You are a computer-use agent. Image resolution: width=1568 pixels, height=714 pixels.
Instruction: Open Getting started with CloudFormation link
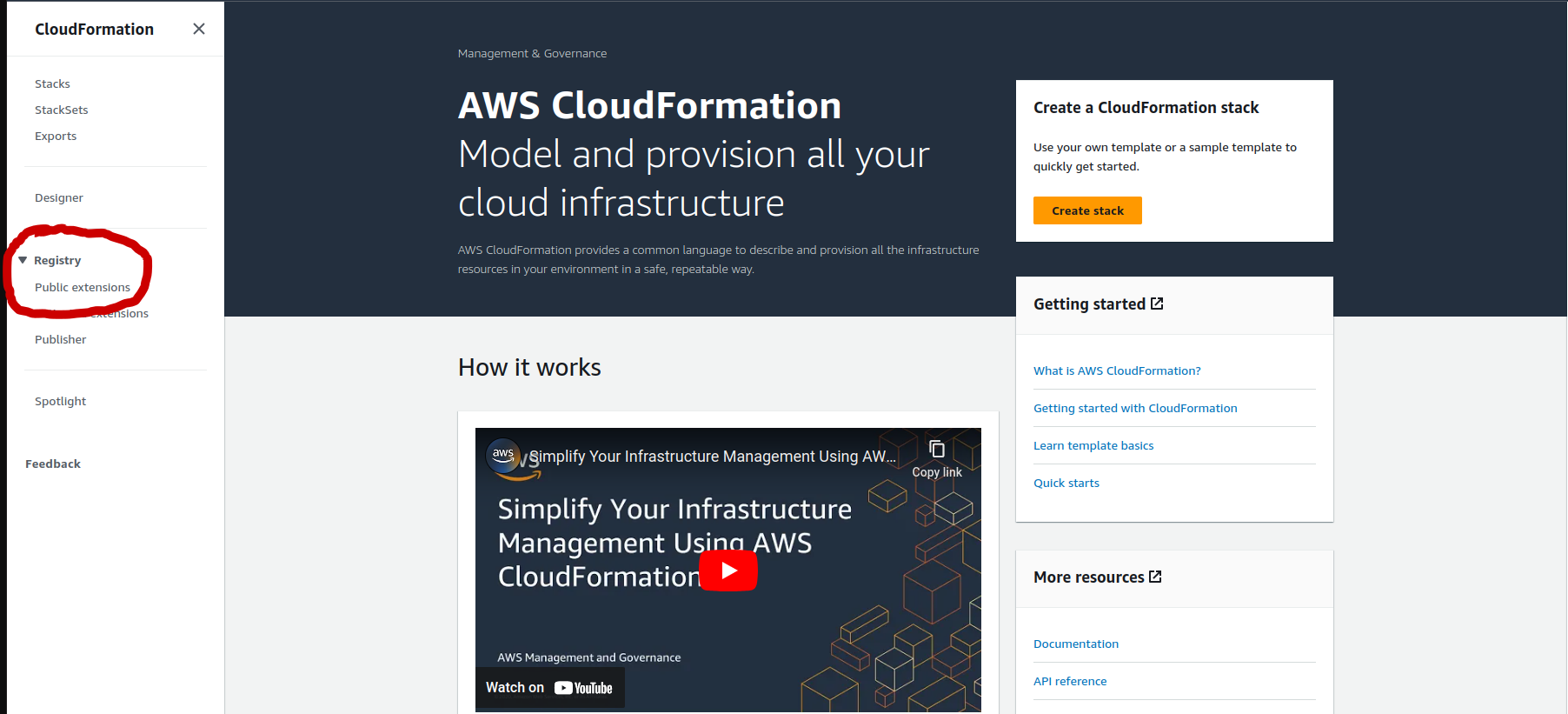[x=1135, y=408]
